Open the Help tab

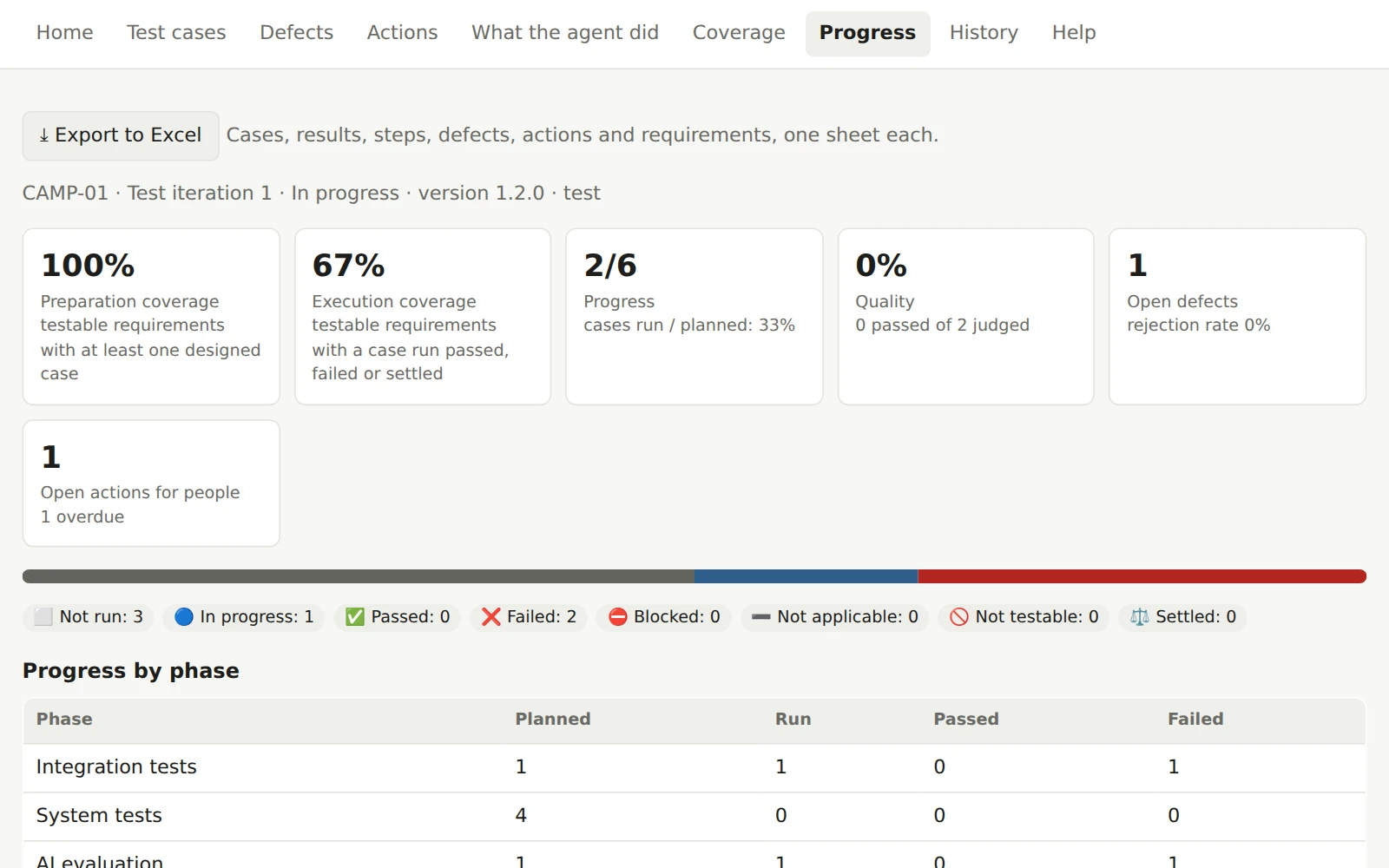click(x=1074, y=33)
